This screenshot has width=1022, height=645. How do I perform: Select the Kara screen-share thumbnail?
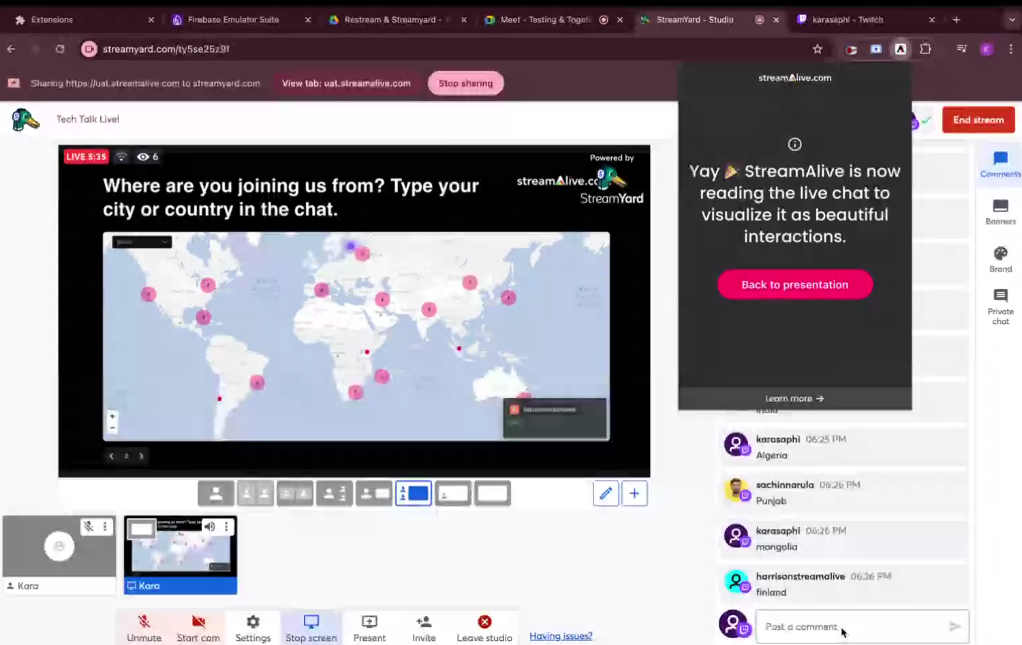pos(181,555)
